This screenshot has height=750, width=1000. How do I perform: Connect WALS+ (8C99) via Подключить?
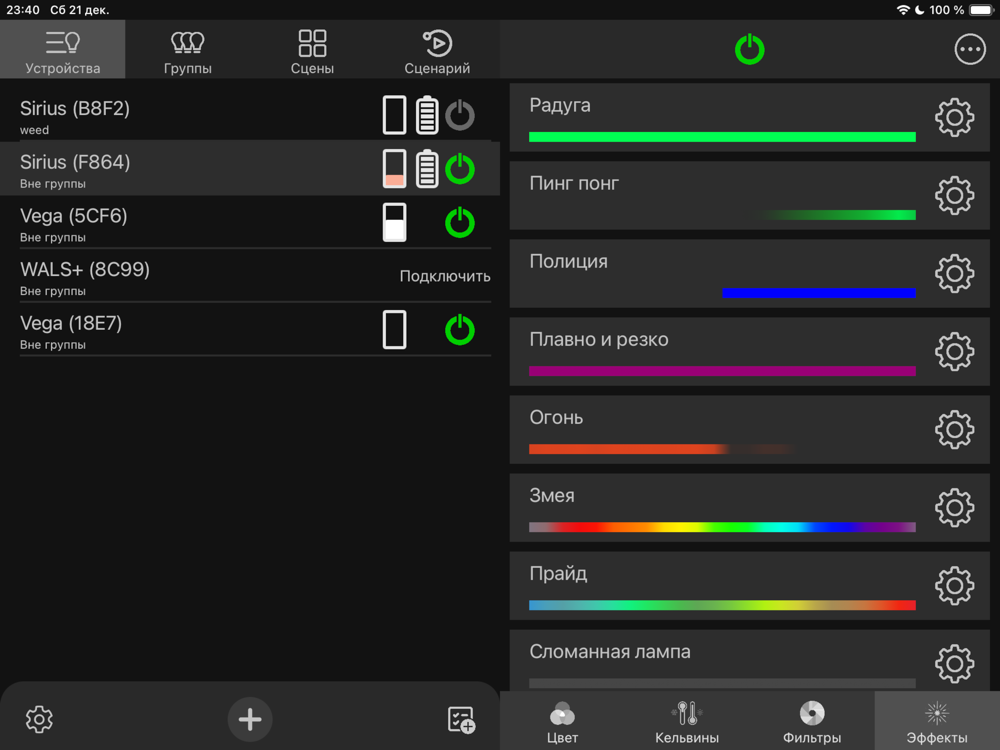[445, 276]
